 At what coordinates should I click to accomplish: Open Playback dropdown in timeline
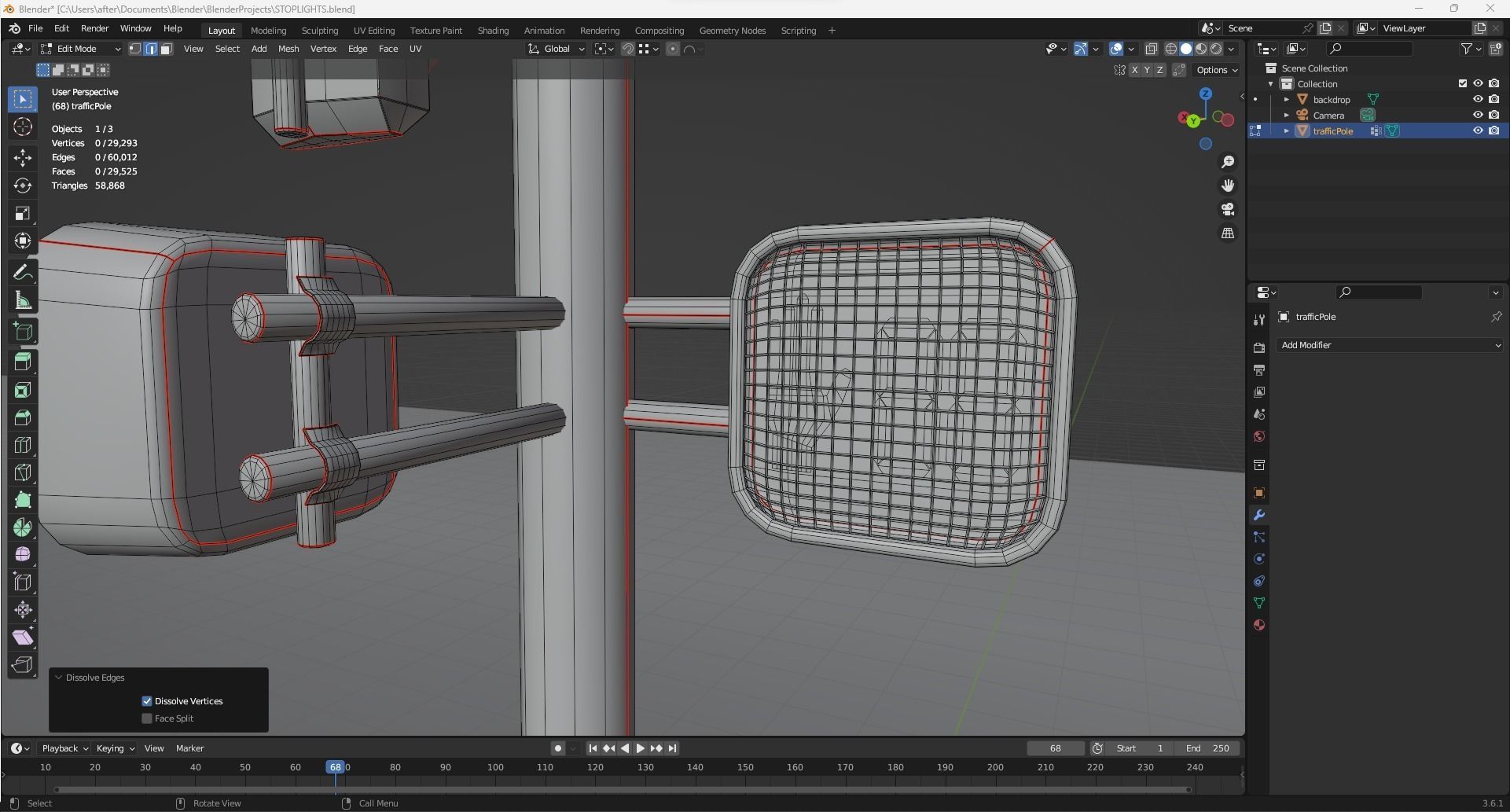[65, 748]
